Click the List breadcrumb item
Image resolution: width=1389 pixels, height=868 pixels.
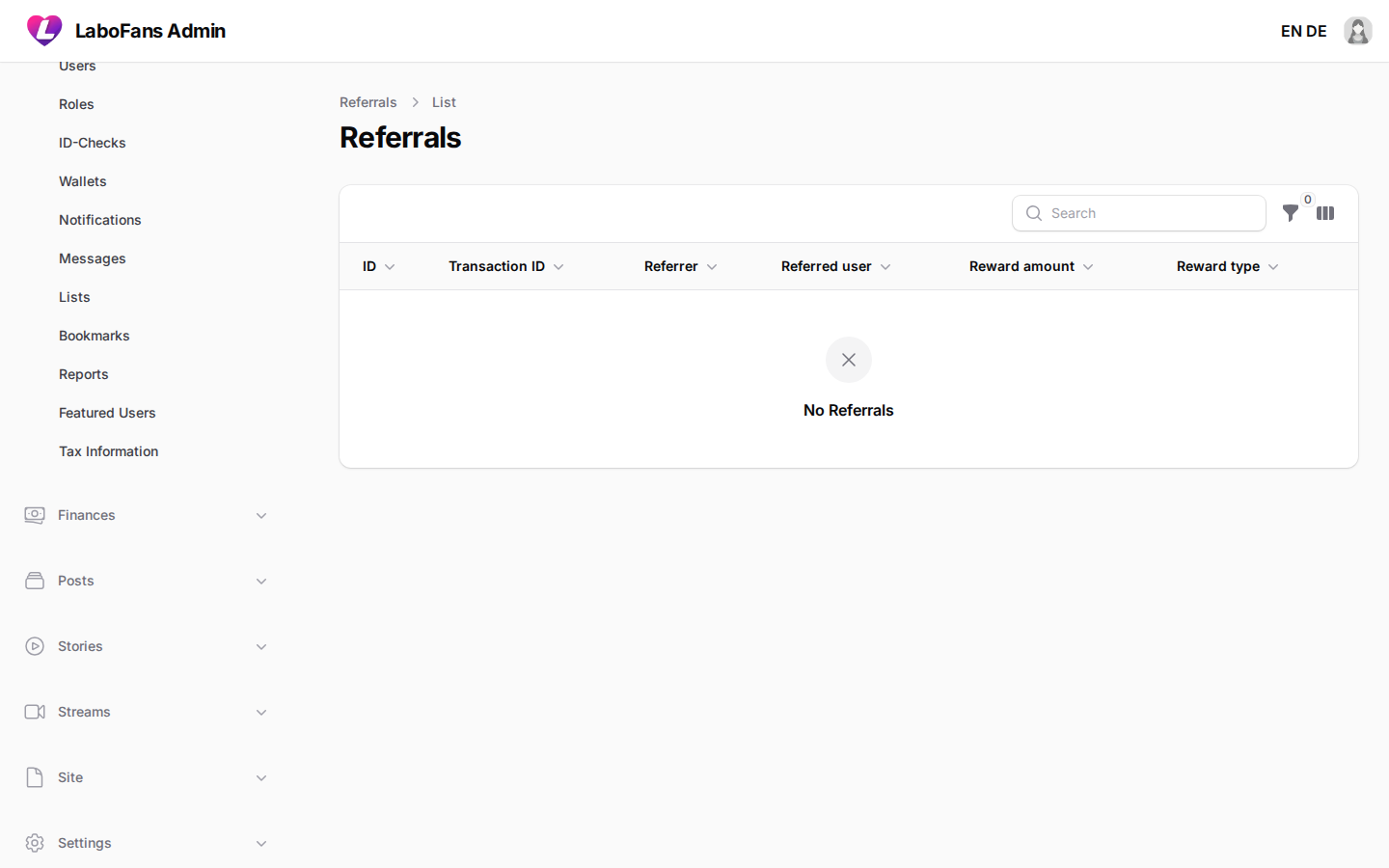pos(444,102)
